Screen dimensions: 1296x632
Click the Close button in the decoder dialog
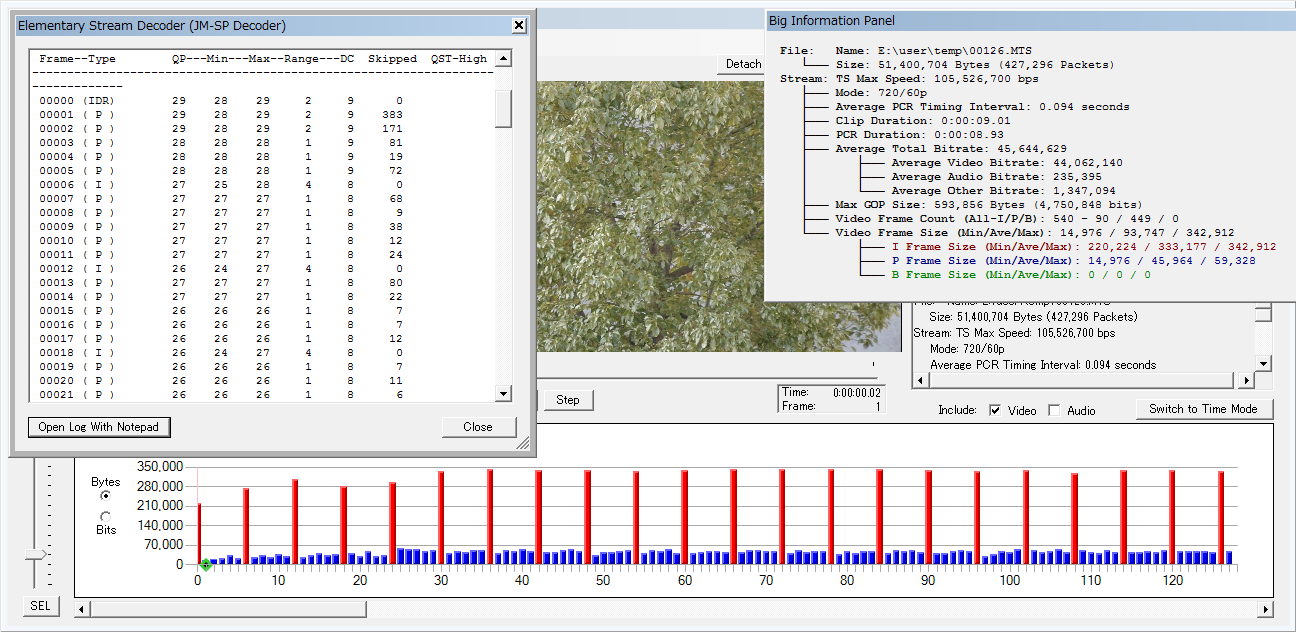pos(478,427)
